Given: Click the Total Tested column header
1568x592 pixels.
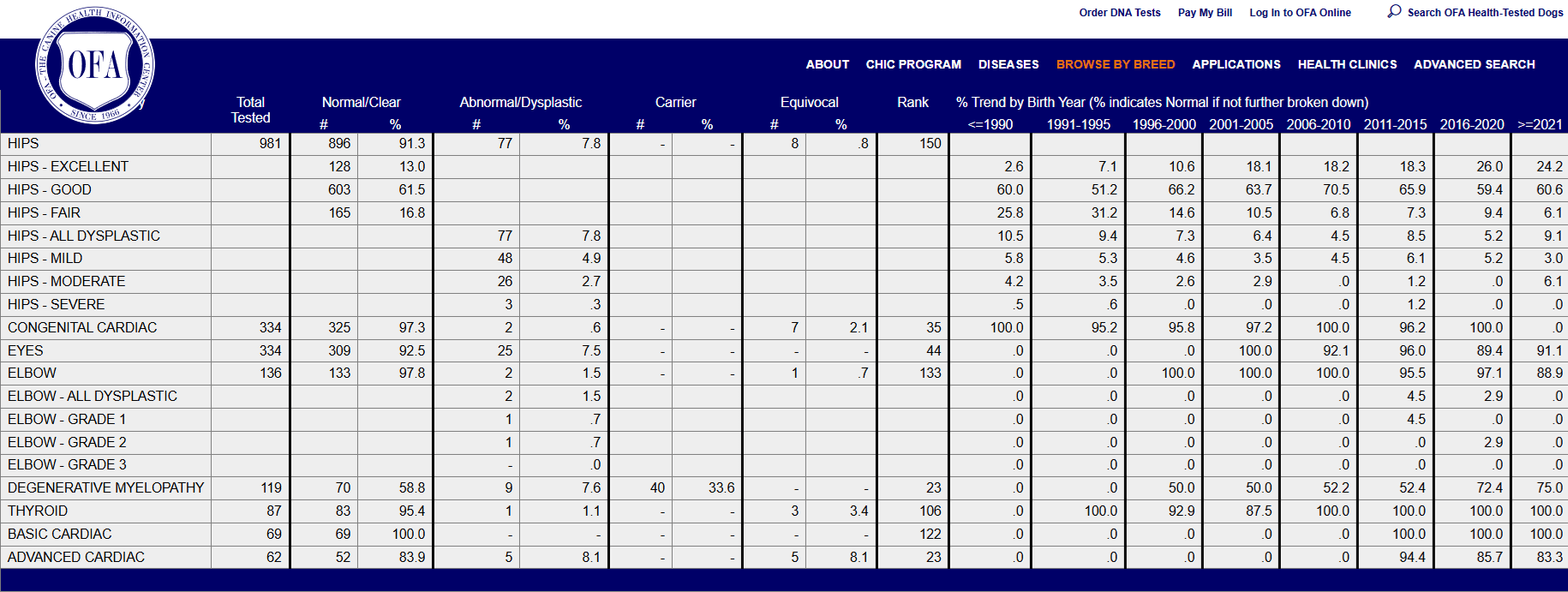Looking at the screenshot, I should click(x=250, y=110).
